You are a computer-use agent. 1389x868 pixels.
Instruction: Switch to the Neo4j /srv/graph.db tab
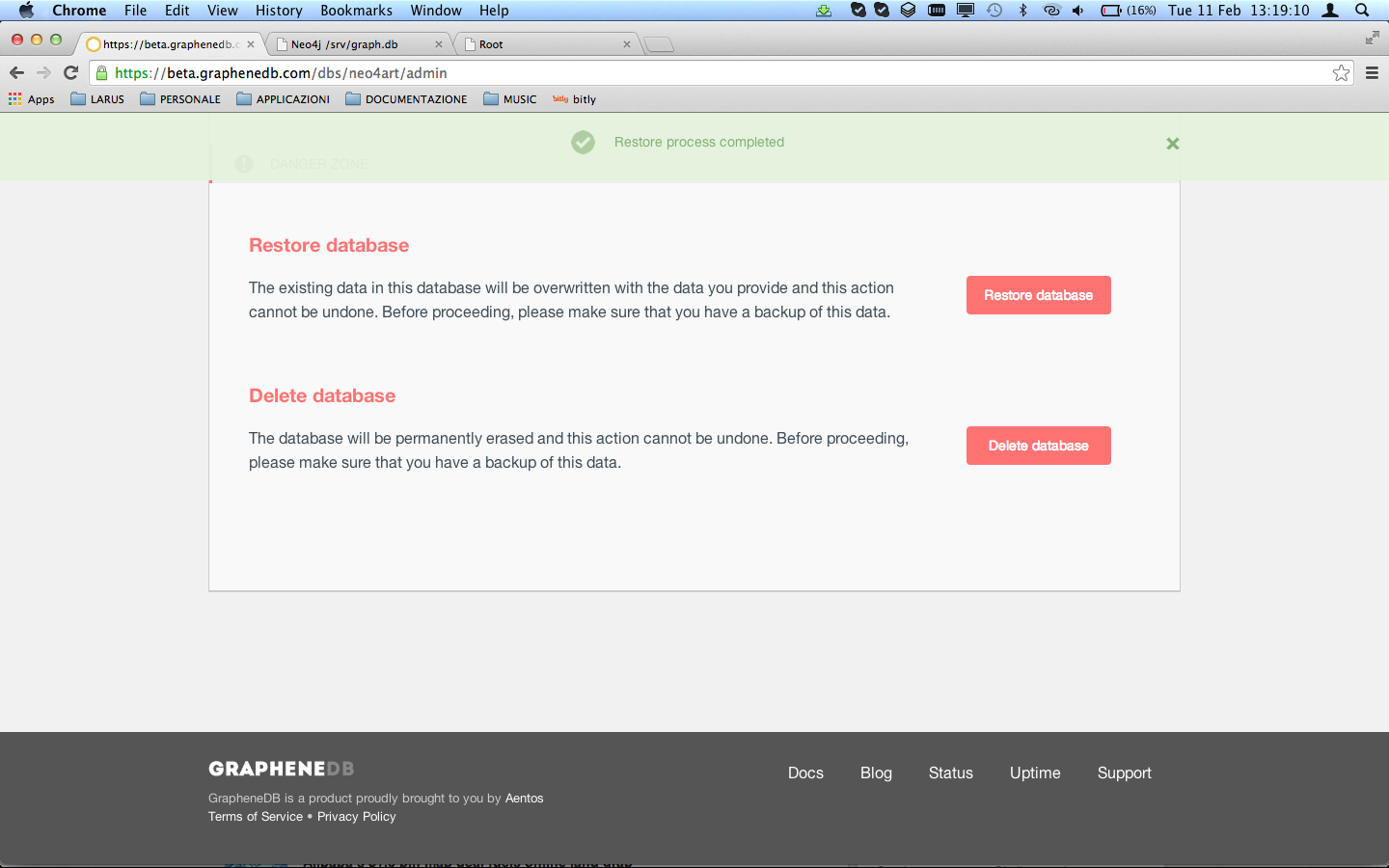(357, 44)
